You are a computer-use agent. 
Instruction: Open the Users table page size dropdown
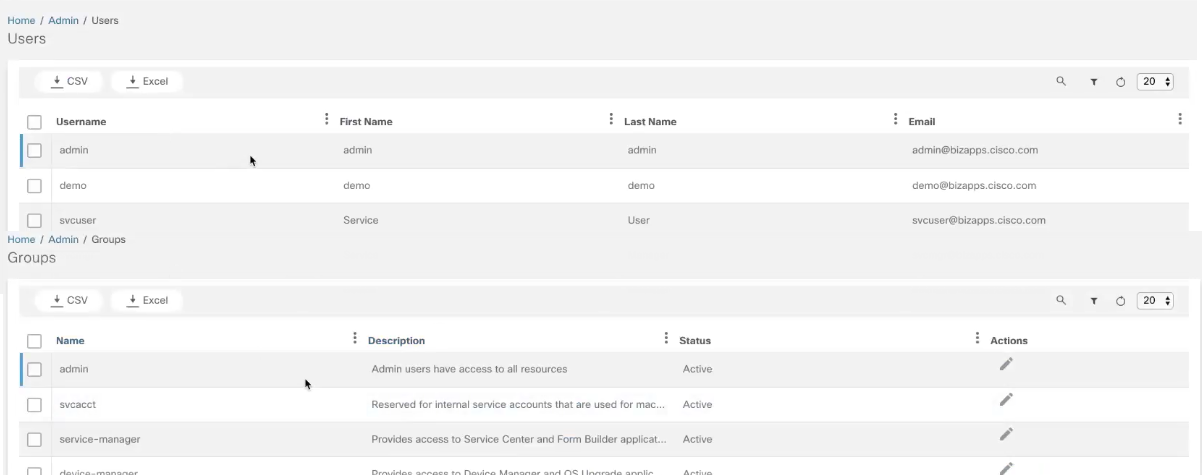(x=1155, y=82)
